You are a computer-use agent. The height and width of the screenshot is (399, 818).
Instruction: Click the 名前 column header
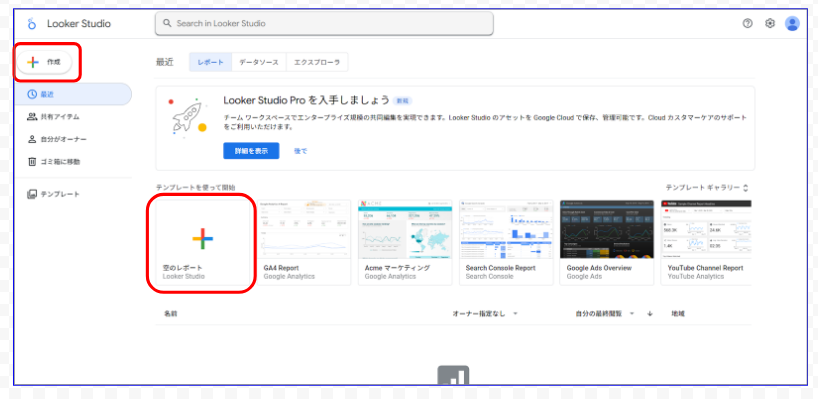point(171,313)
